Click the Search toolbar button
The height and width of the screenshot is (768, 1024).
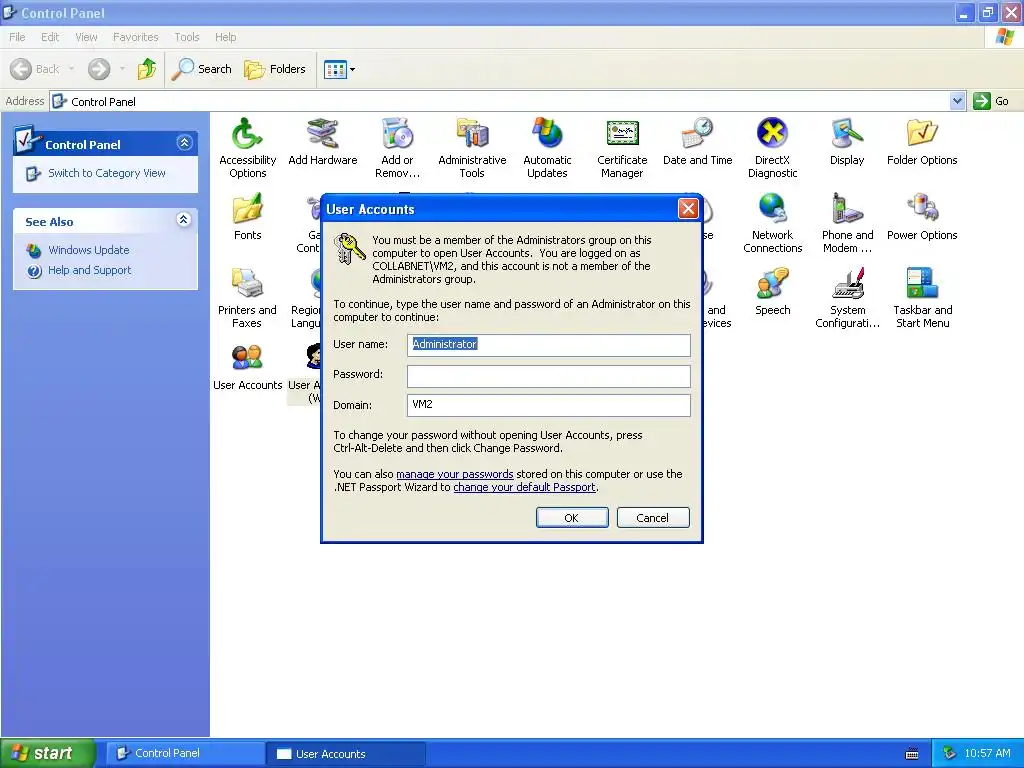[x=202, y=69]
